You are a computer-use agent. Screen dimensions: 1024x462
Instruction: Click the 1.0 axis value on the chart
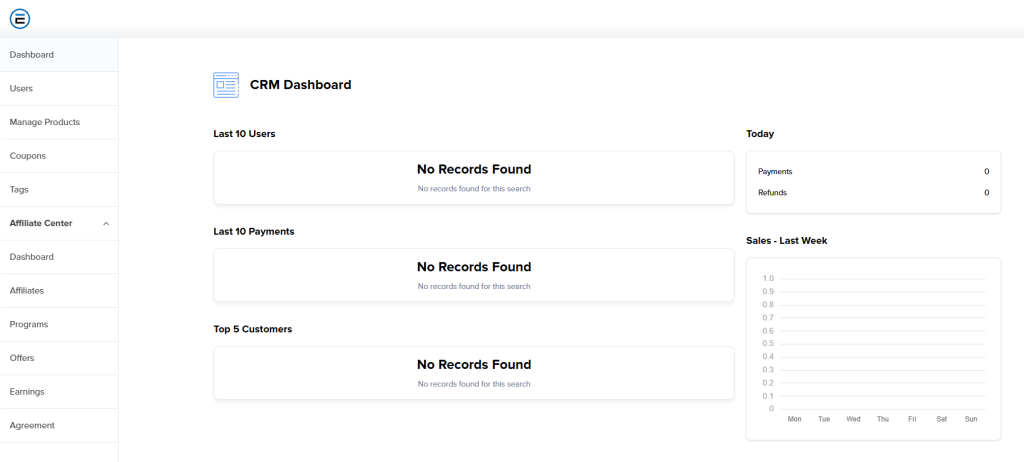point(768,278)
